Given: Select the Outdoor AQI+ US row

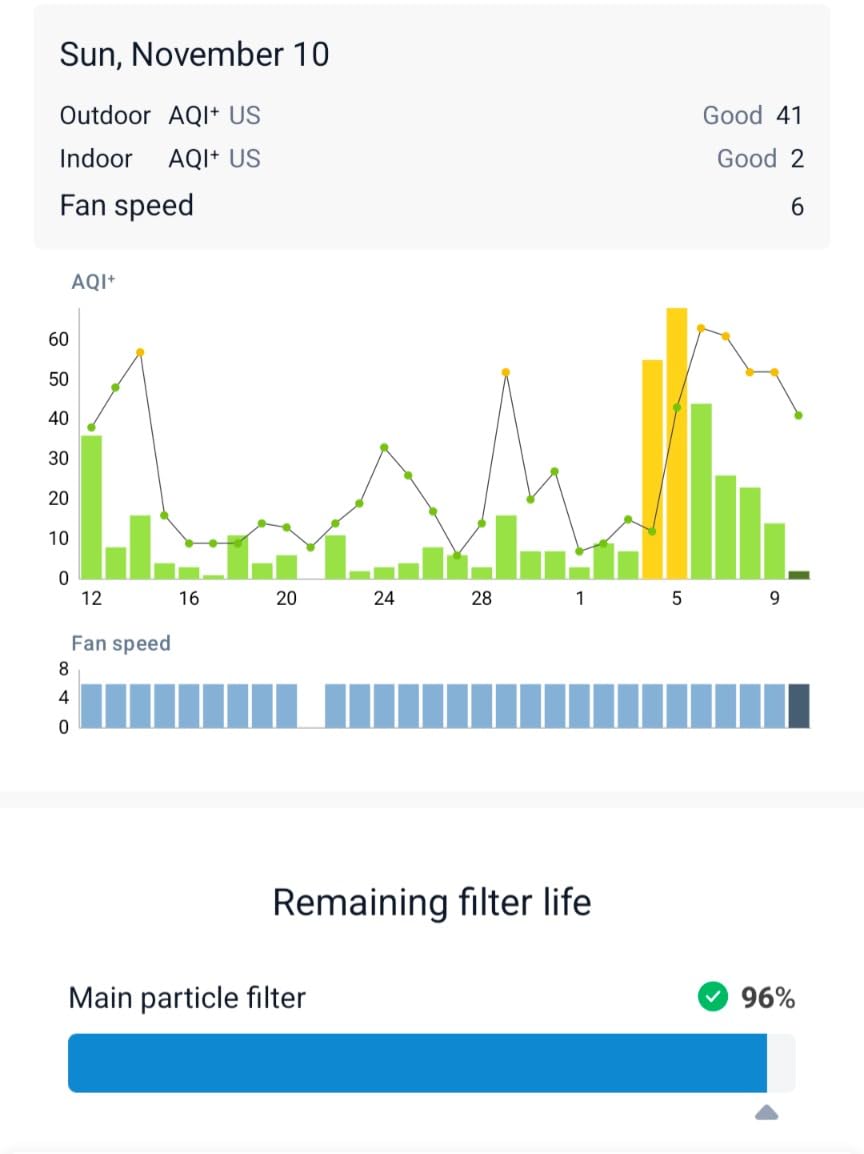Looking at the screenshot, I should [431, 115].
